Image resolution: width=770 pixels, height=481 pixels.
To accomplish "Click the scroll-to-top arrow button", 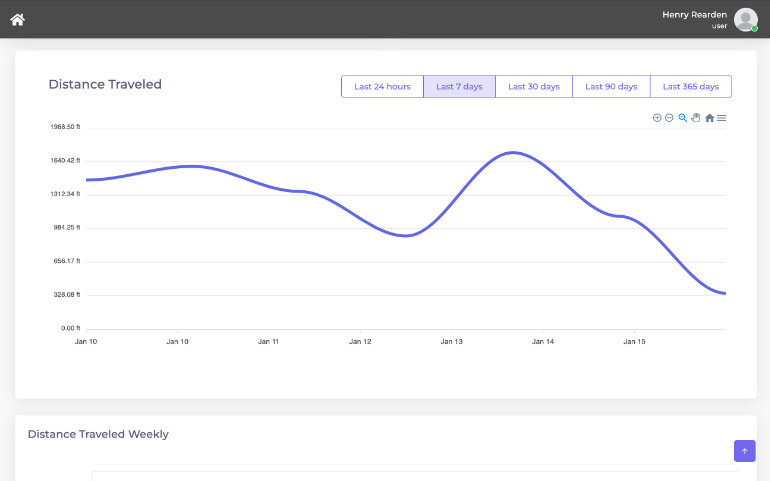I will pyautogui.click(x=744, y=451).
